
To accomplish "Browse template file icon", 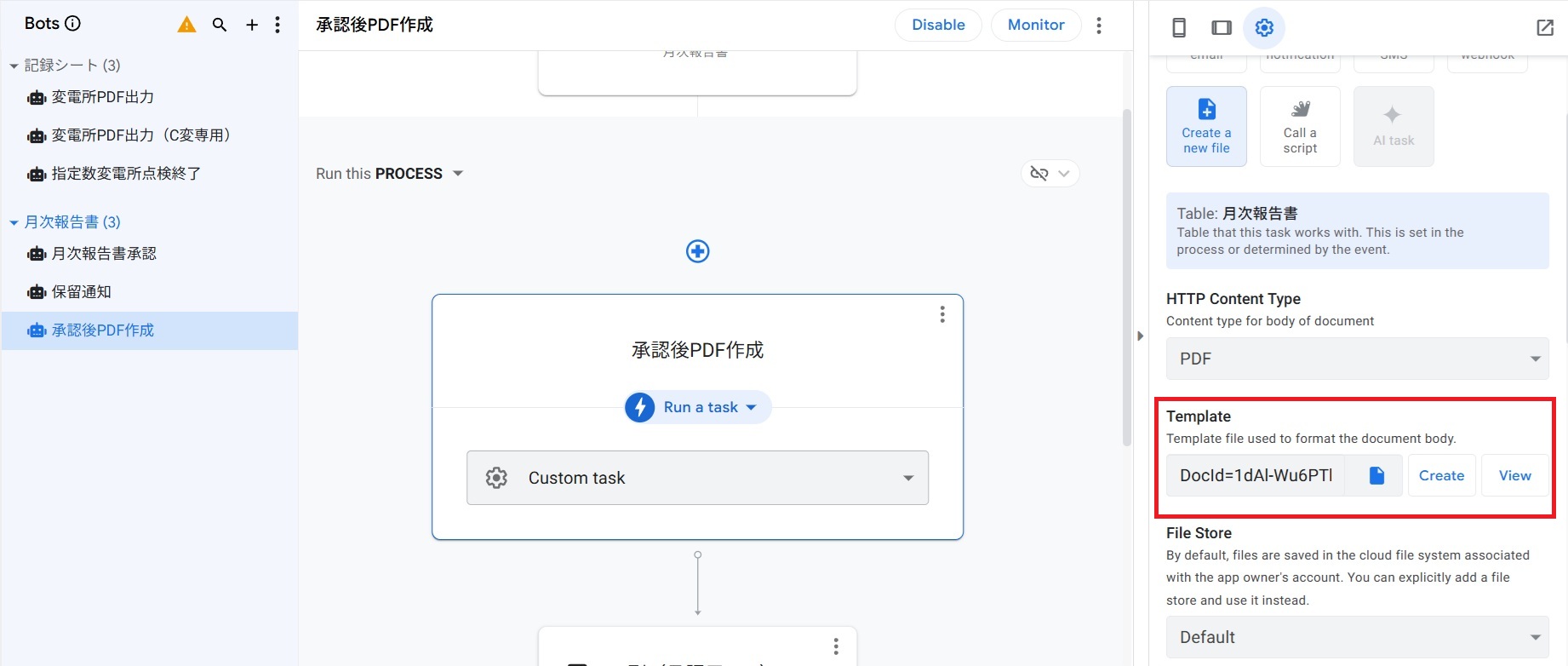I will 1376,476.
